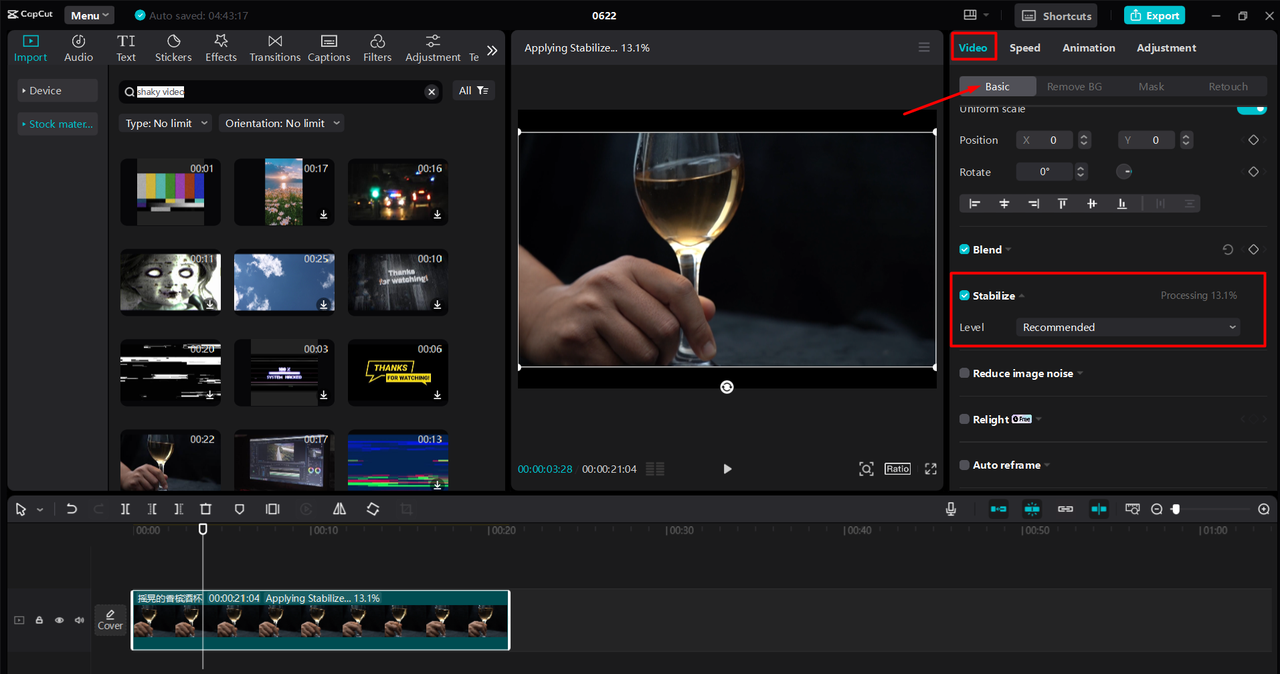Expand the selection tool mode arrow
Screen dimensions: 1280x674
tap(40, 510)
